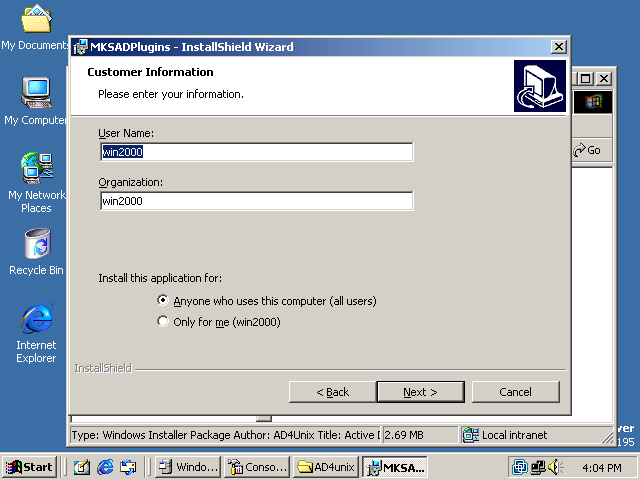Launch Internet Explorer from quick launch
Screen dimensions: 640x480
tap(105, 467)
